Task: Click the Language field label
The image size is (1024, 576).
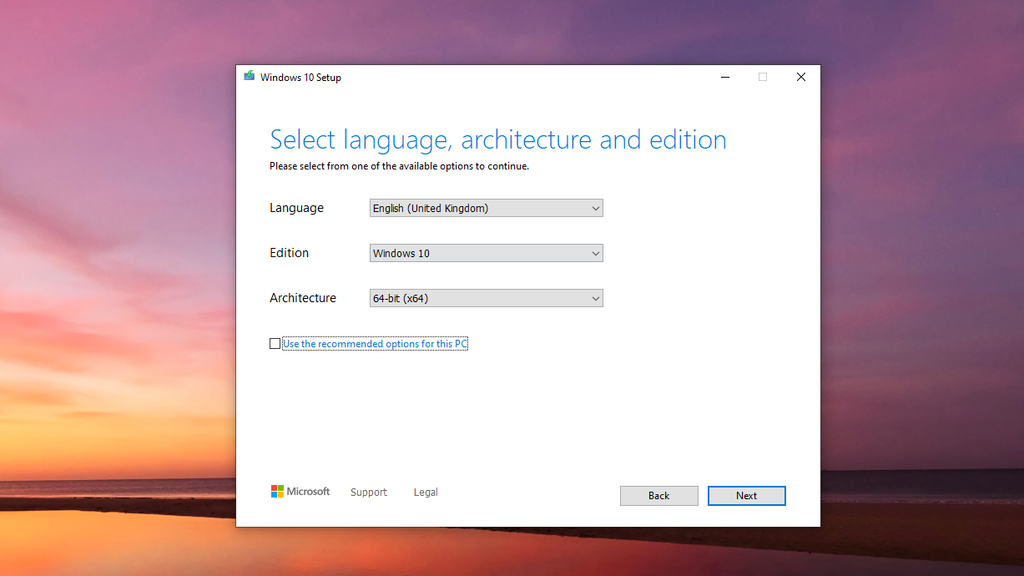Action: coord(296,208)
